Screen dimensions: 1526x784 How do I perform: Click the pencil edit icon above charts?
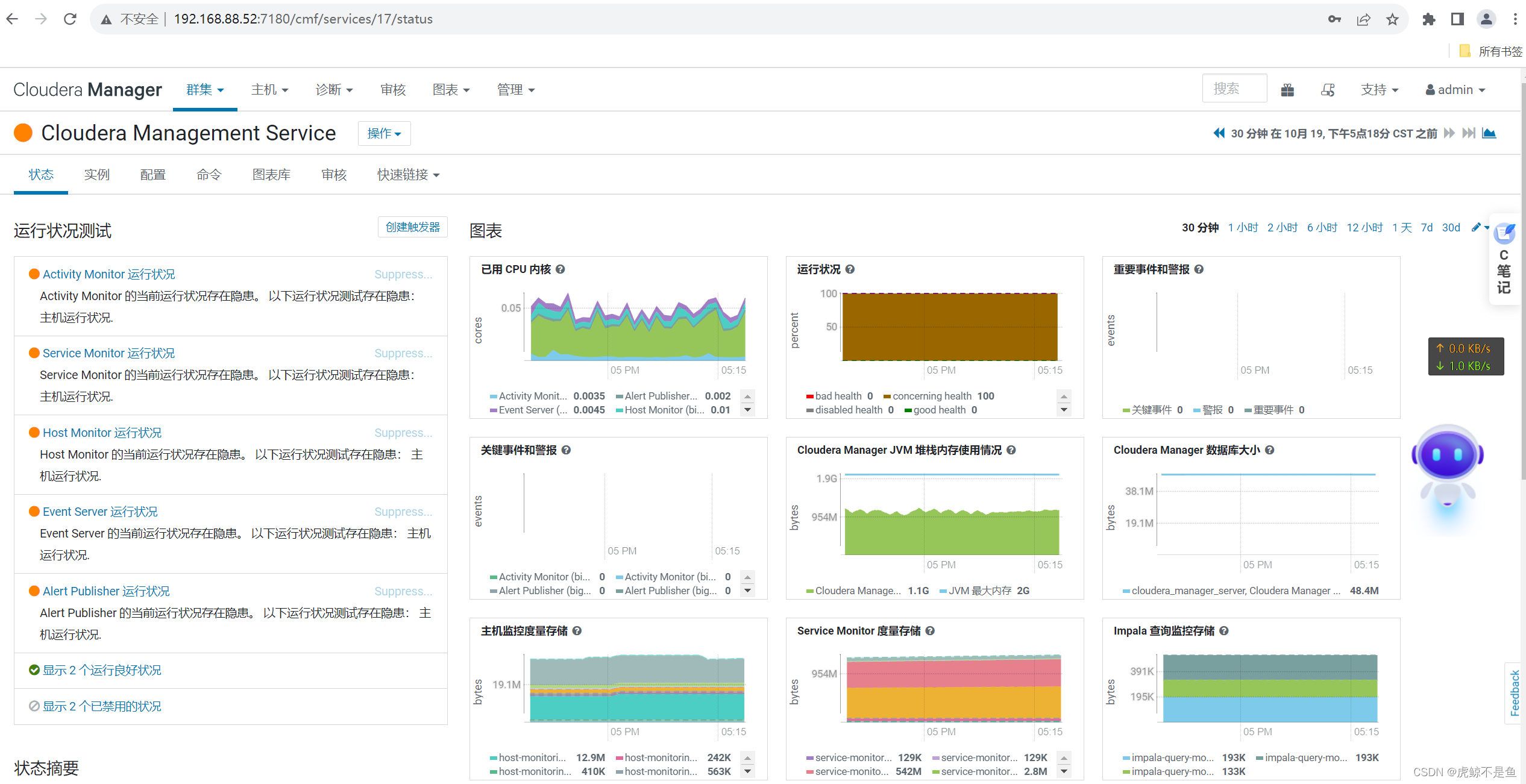(1476, 227)
